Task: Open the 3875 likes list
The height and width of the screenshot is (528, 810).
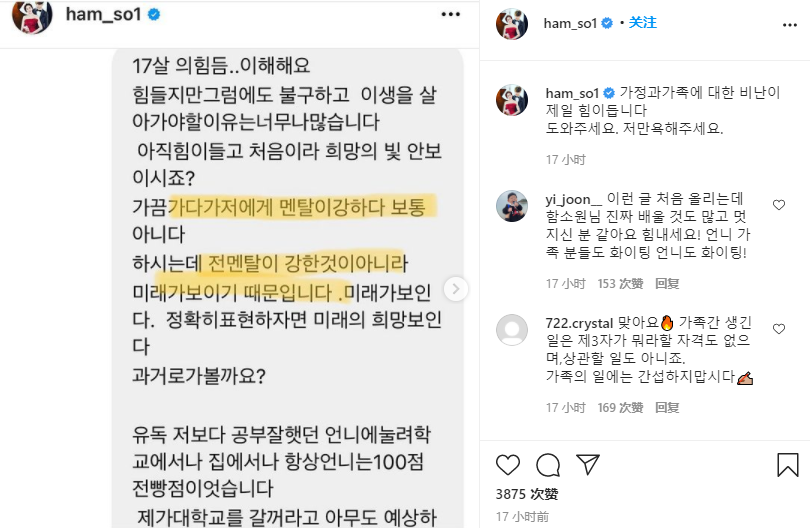Action: [526, 494]
